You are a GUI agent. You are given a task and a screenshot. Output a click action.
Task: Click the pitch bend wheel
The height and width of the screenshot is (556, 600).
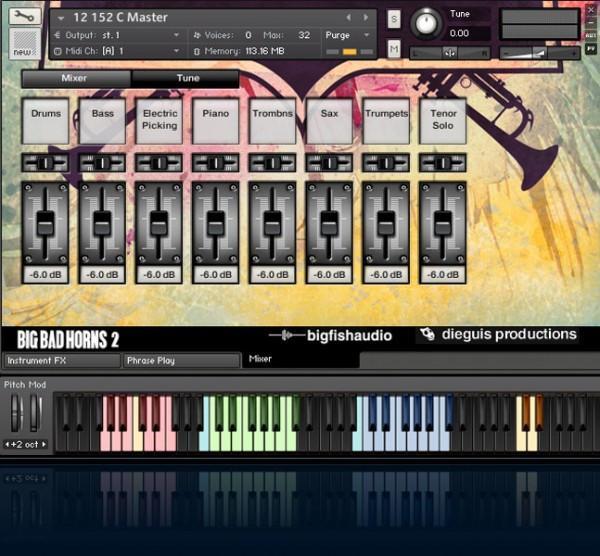(16, 414)
